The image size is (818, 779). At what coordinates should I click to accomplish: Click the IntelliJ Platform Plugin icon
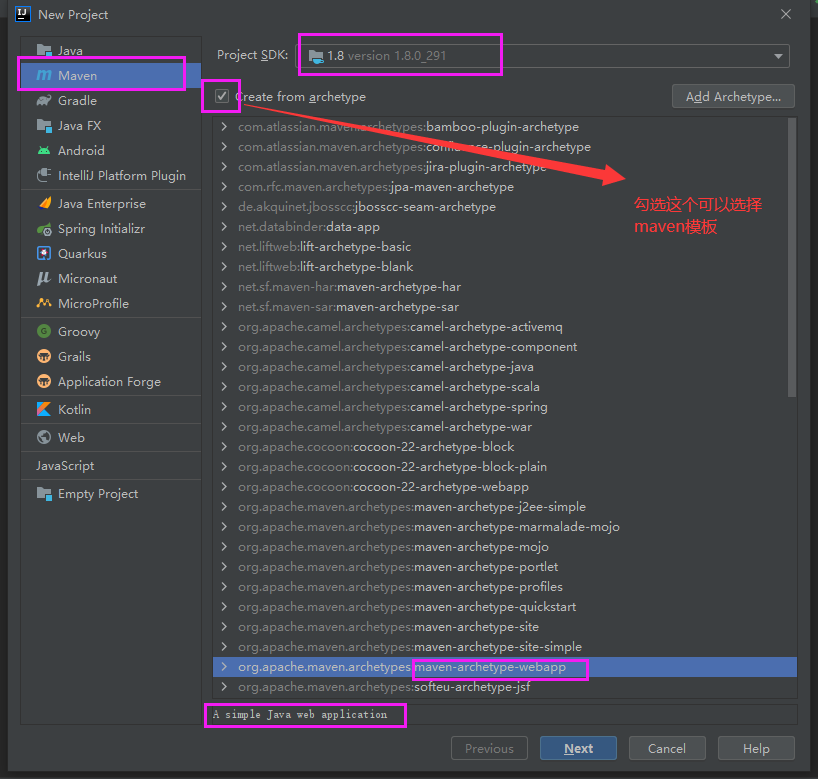coord(44,175)
